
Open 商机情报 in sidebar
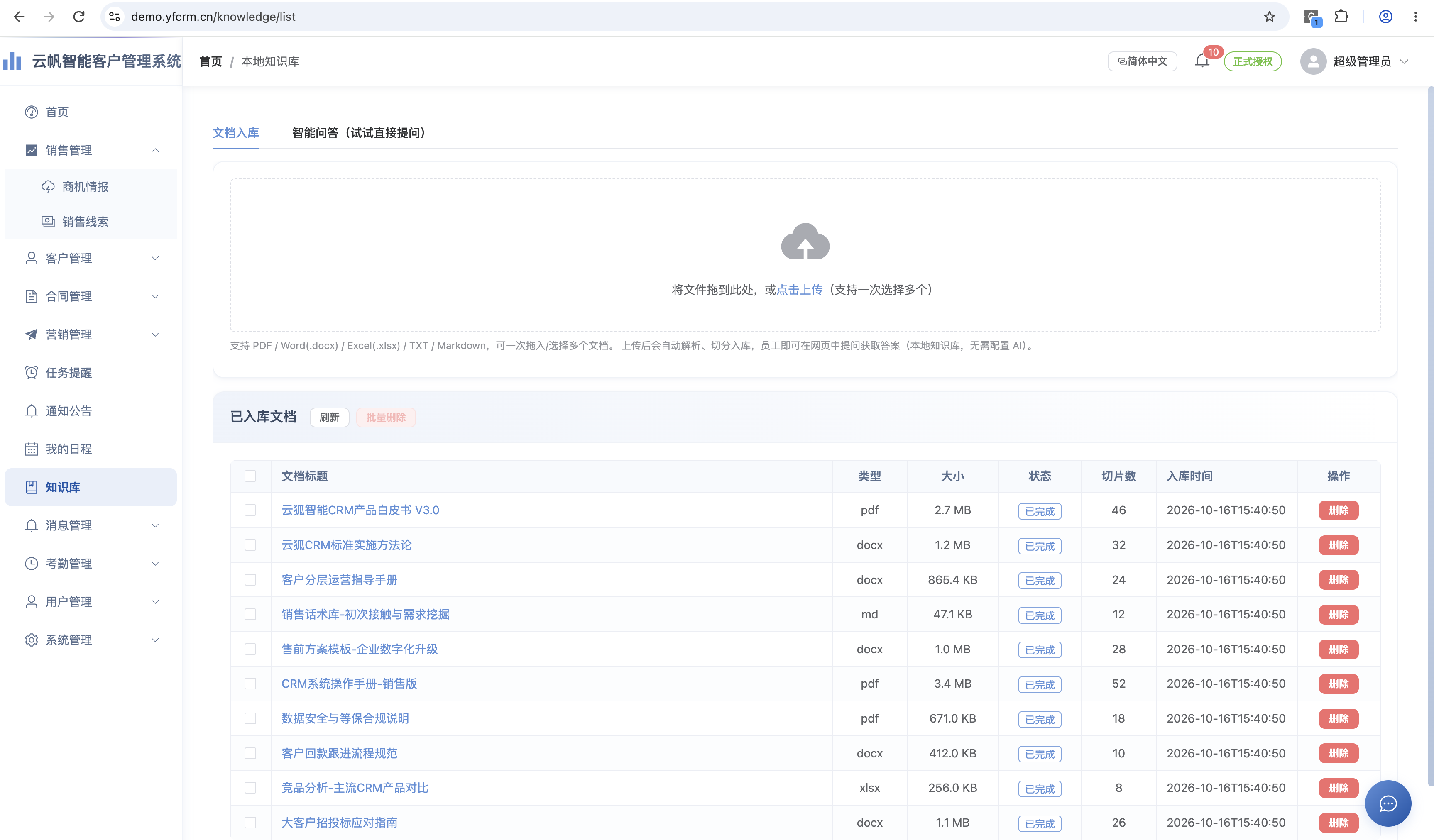(91, 186)
